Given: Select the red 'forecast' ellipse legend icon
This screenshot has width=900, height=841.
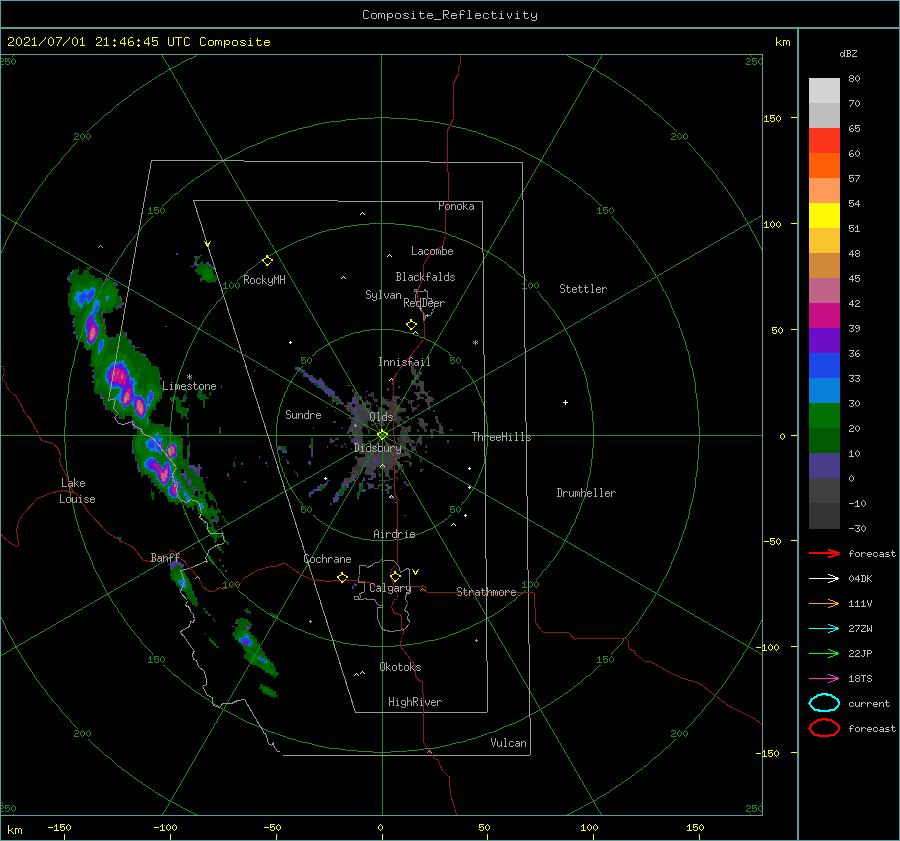Looking at the screenshot, I should coord(824,728).
